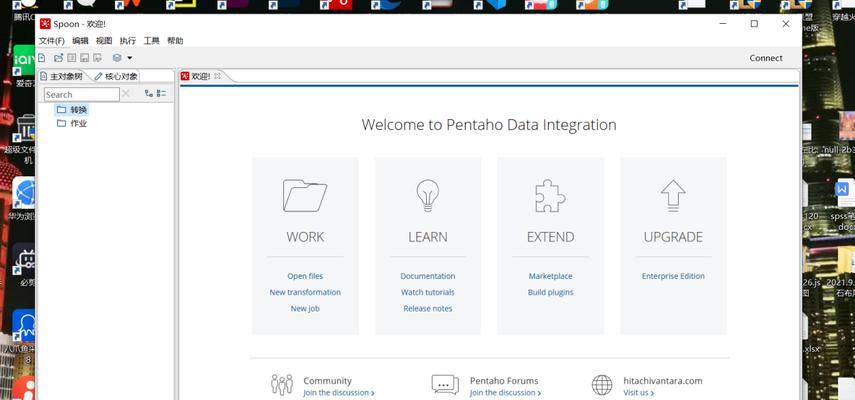Click the New job link
The image size is (855, 400).
305,308
